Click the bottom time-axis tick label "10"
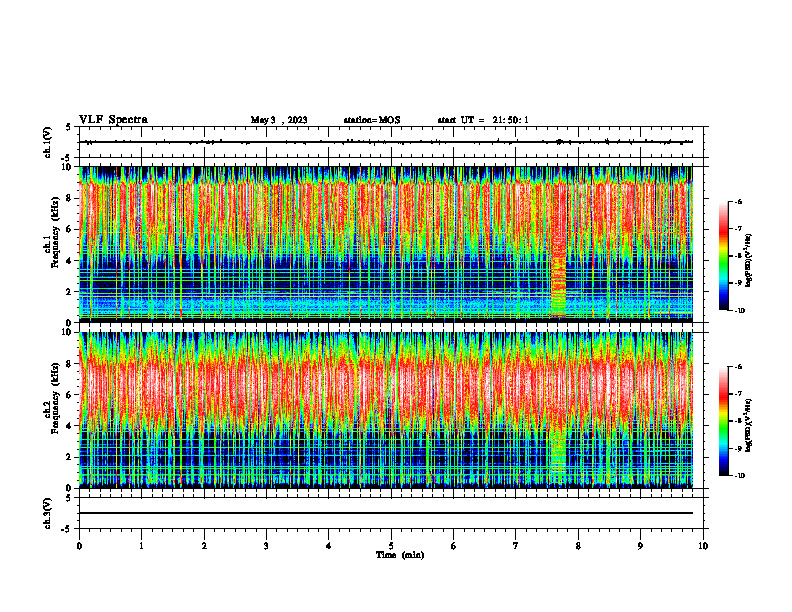 (703, 546)
